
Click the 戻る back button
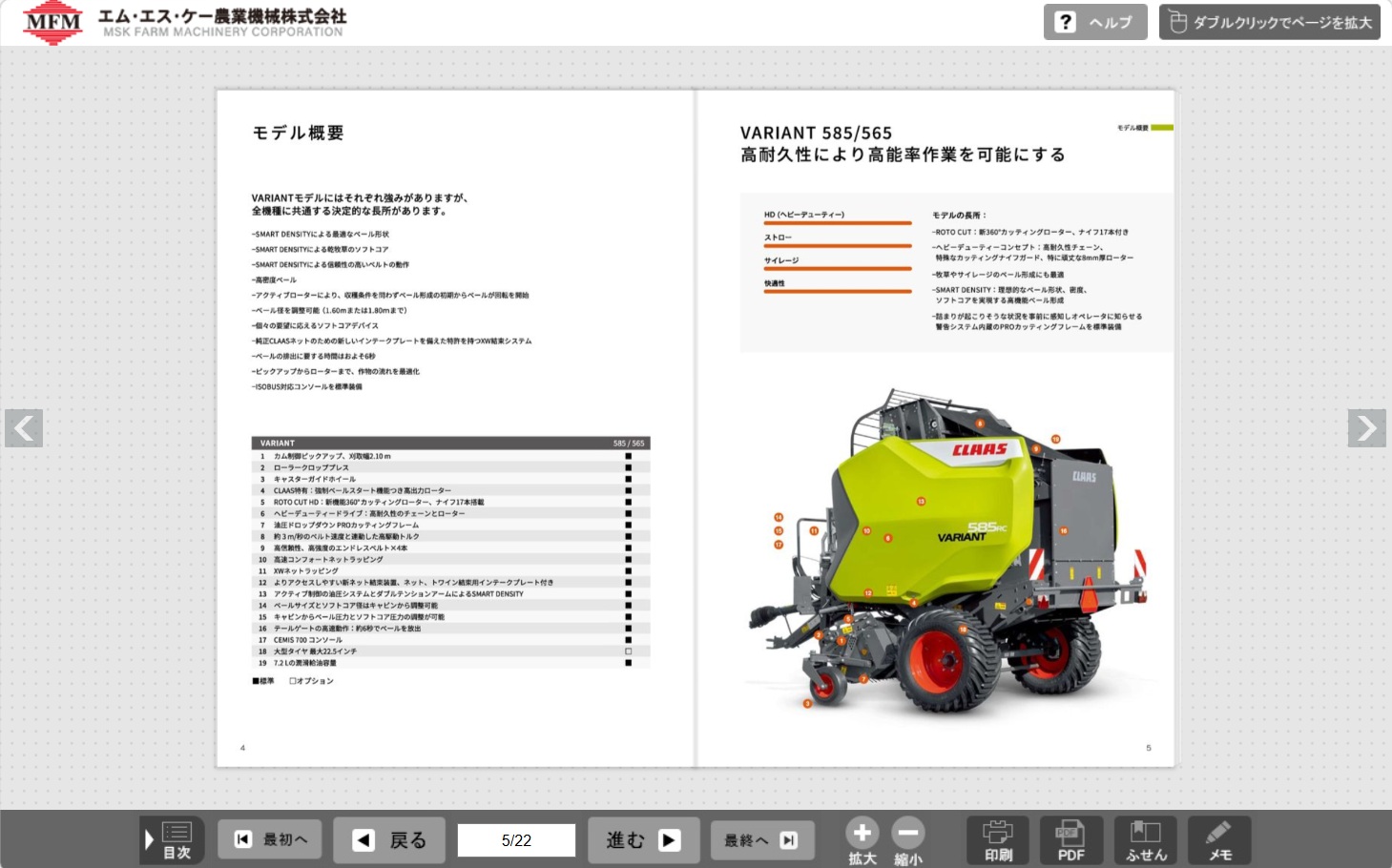(389, 840)
